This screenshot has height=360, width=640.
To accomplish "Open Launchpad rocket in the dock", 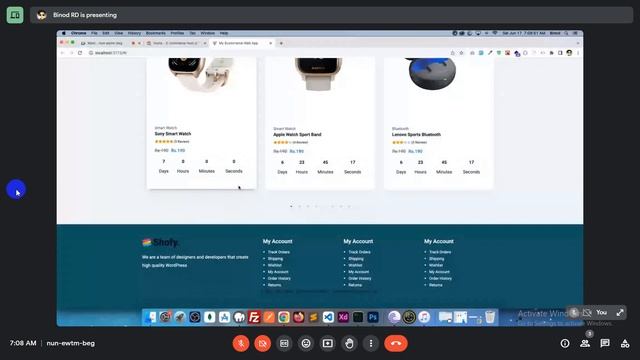I will [180, 317].
